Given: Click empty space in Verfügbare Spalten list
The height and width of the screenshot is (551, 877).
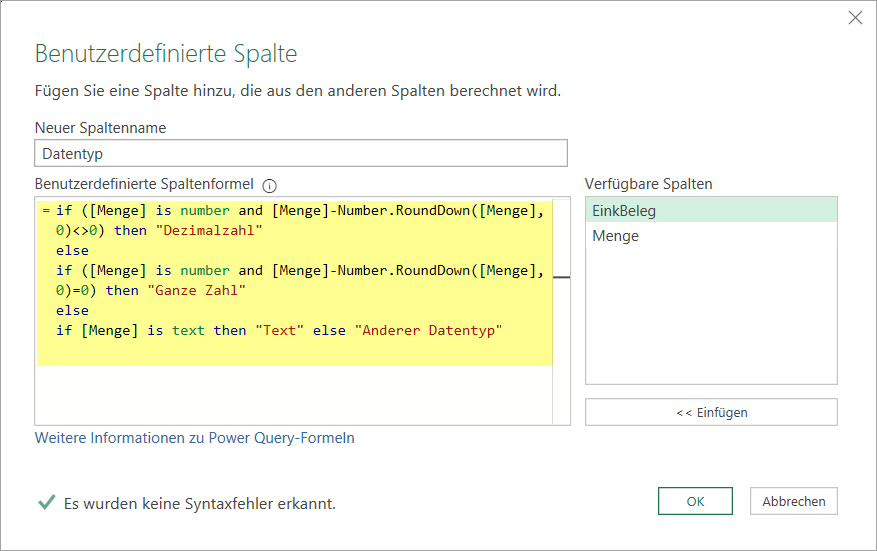Looking at the screenshot, I should click(710, 320).
